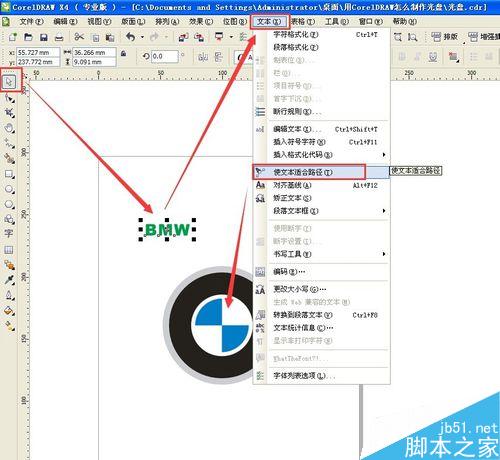The image size is (500, 460).
Task: Choose 段落格式化 menu entry
Action: (x=322, y=47)
